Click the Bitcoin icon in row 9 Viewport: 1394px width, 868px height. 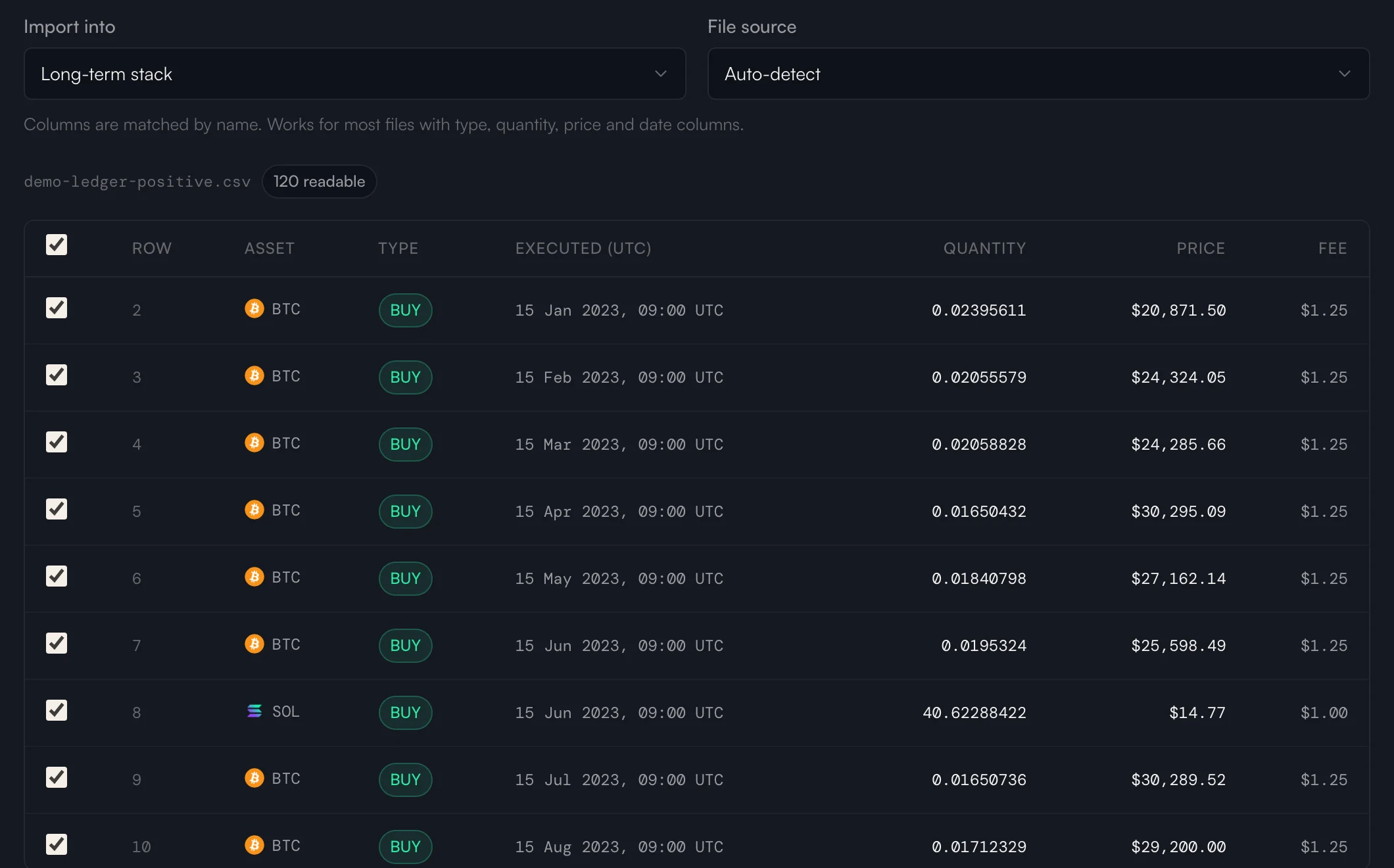[x=254, y=778]
